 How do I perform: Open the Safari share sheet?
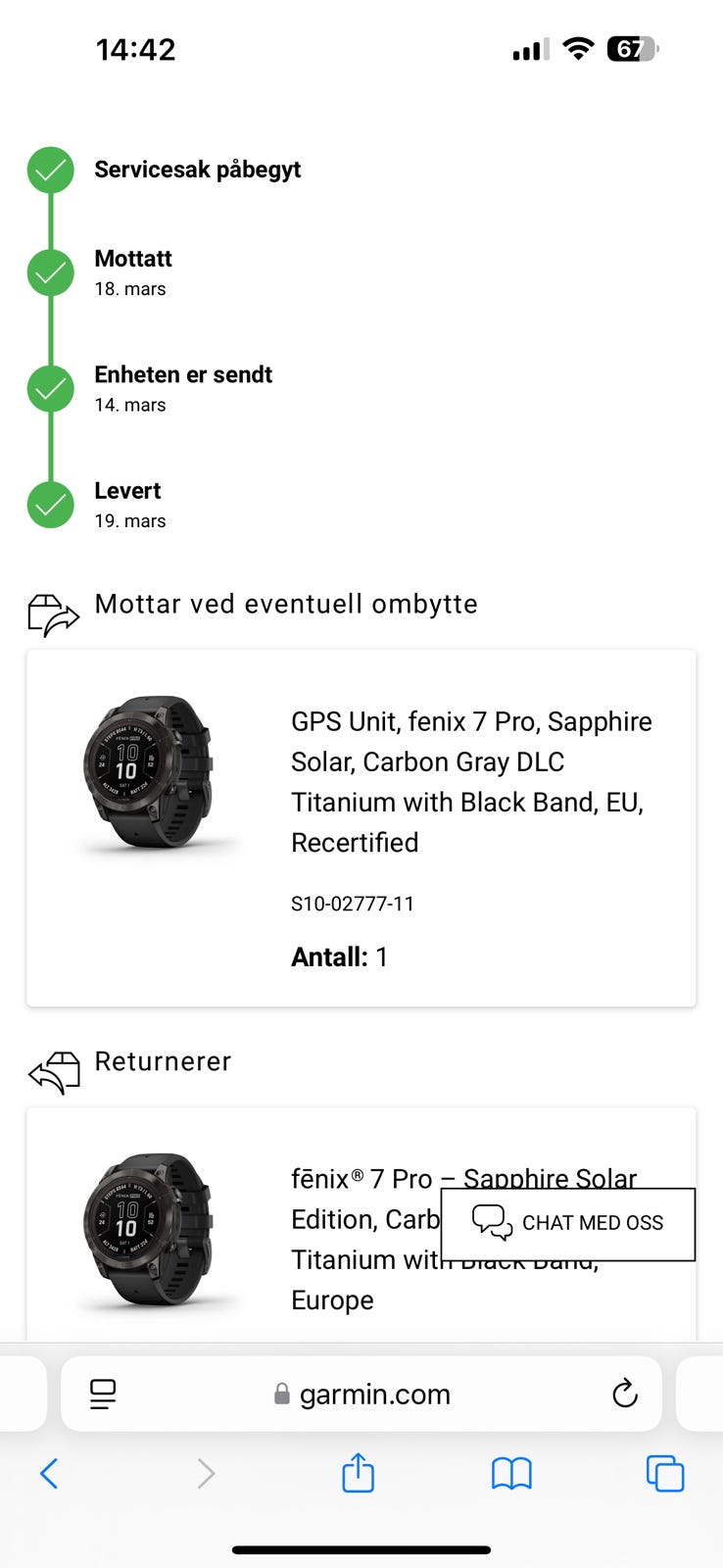point(359,1472)
